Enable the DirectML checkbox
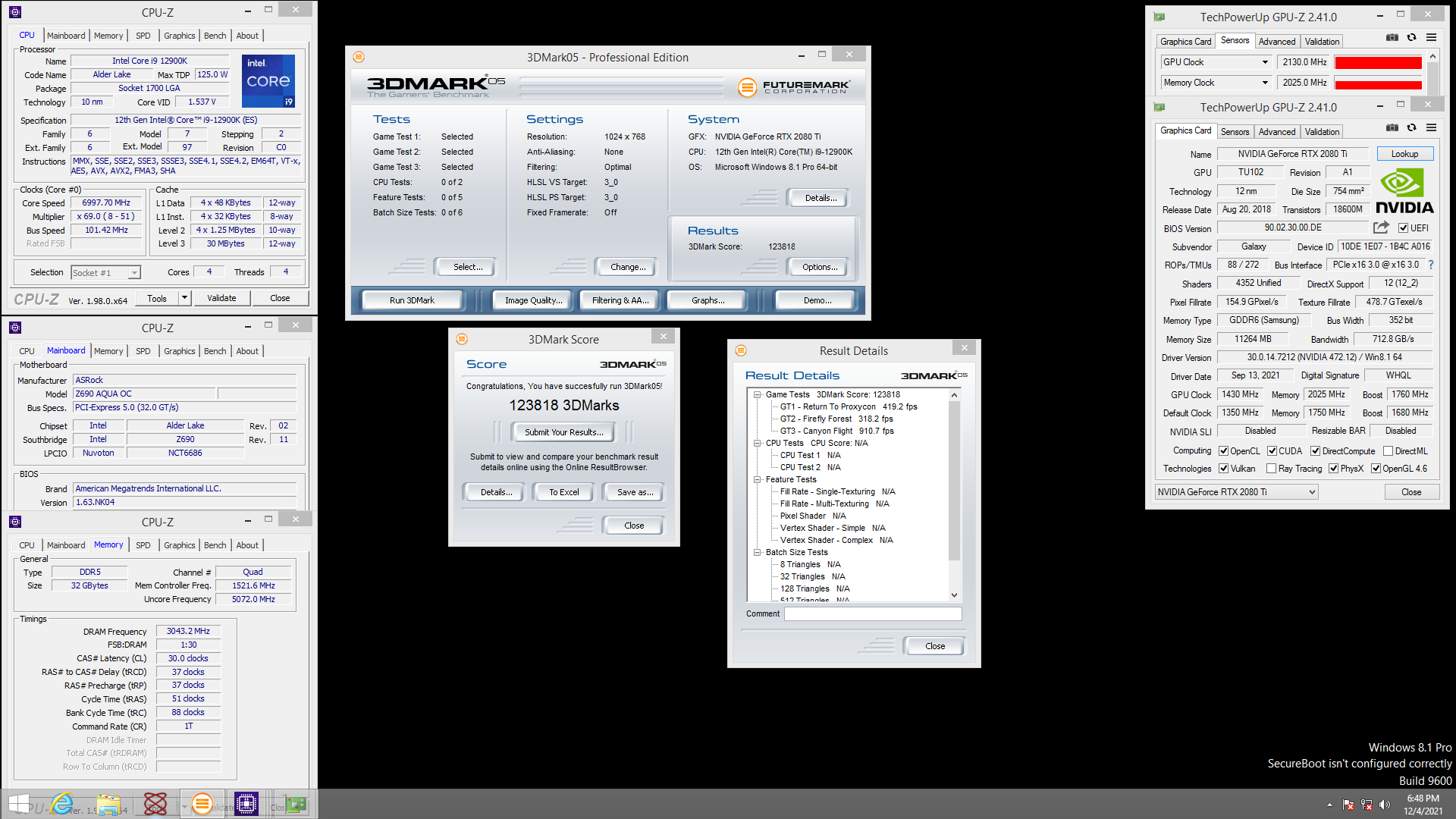Viewport: 1456px width, 819px height. tap(1388, 451)
